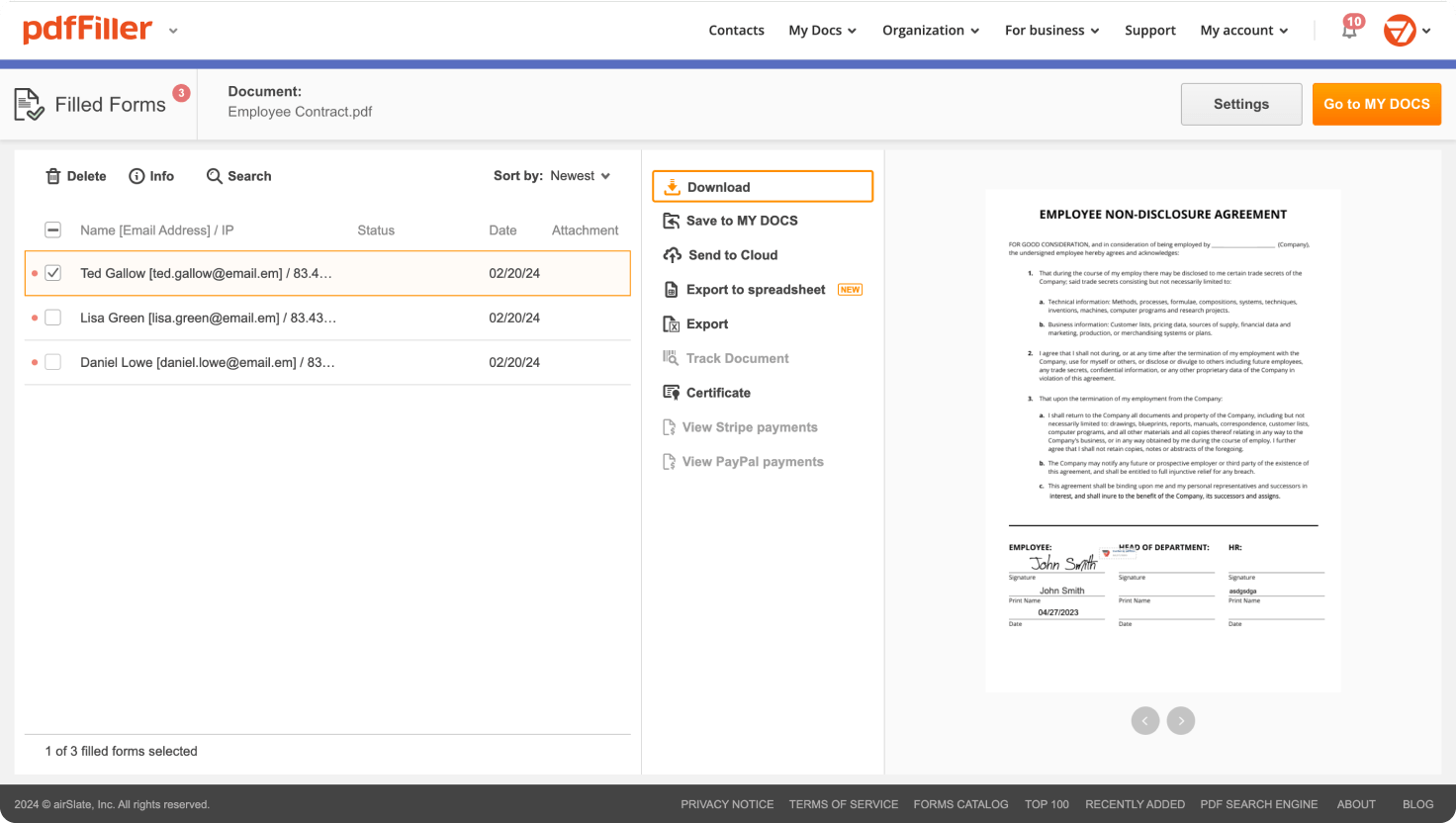
Task: Check Lisa Green's filled form
Action: click(52, 318)
